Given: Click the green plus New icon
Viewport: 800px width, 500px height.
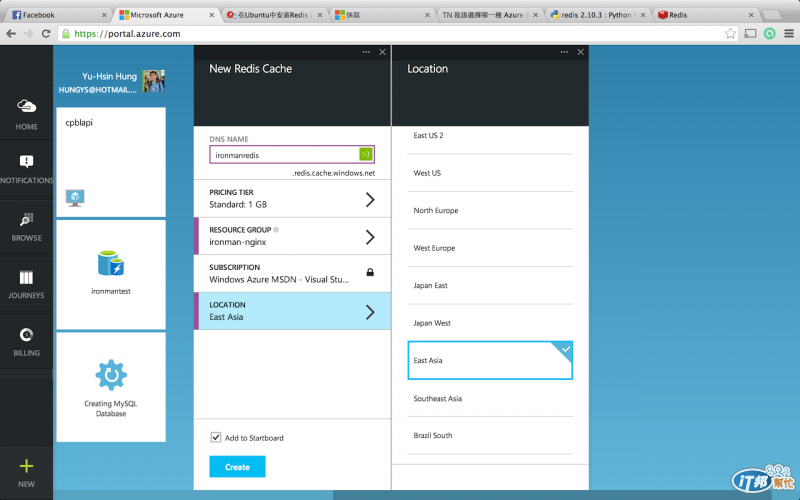Looking at the screenshot, I should pos(27,465).
